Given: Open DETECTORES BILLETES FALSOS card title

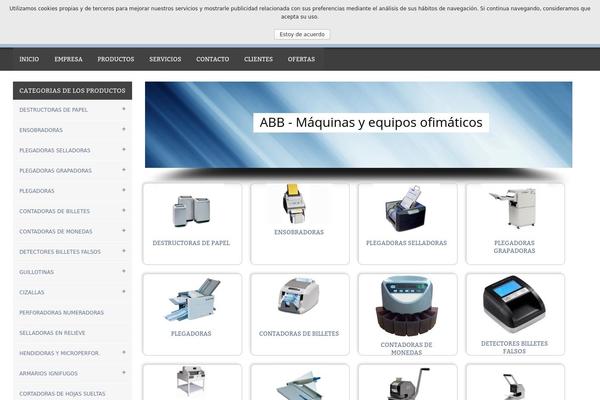Looking at the screenshot, I should click(514, 347).
